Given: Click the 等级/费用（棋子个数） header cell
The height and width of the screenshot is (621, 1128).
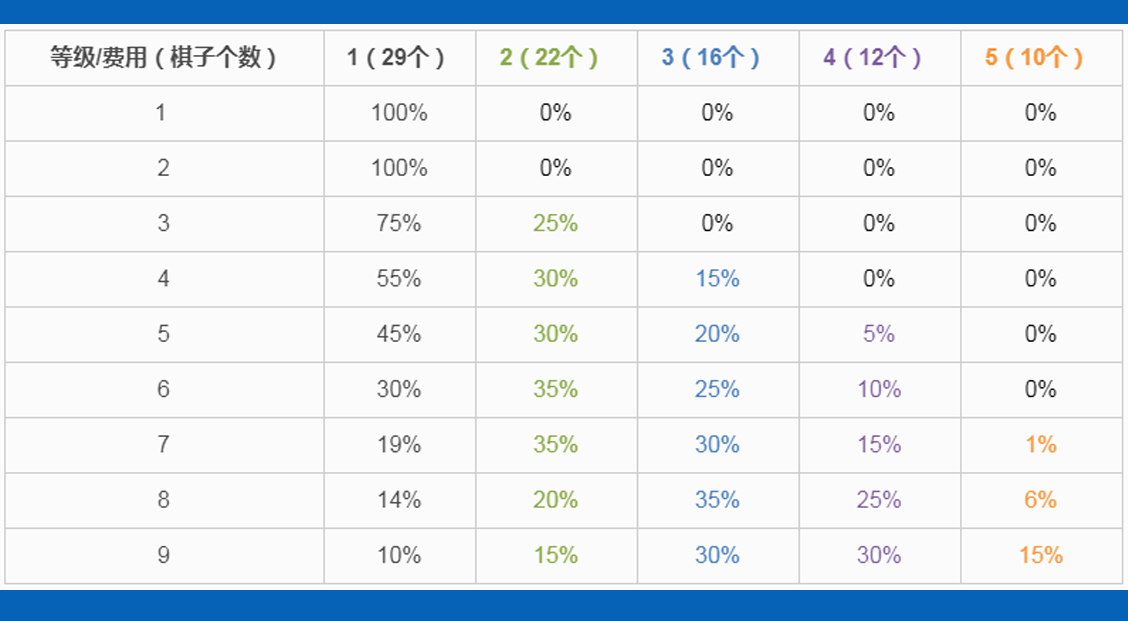Looking at the screenshot, I should (163, 58).
